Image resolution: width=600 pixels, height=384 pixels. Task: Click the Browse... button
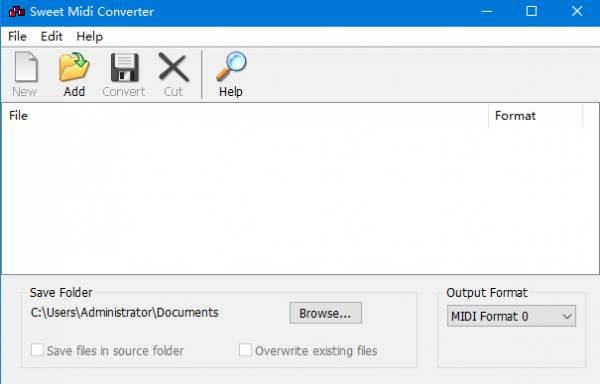coord(326,313)
